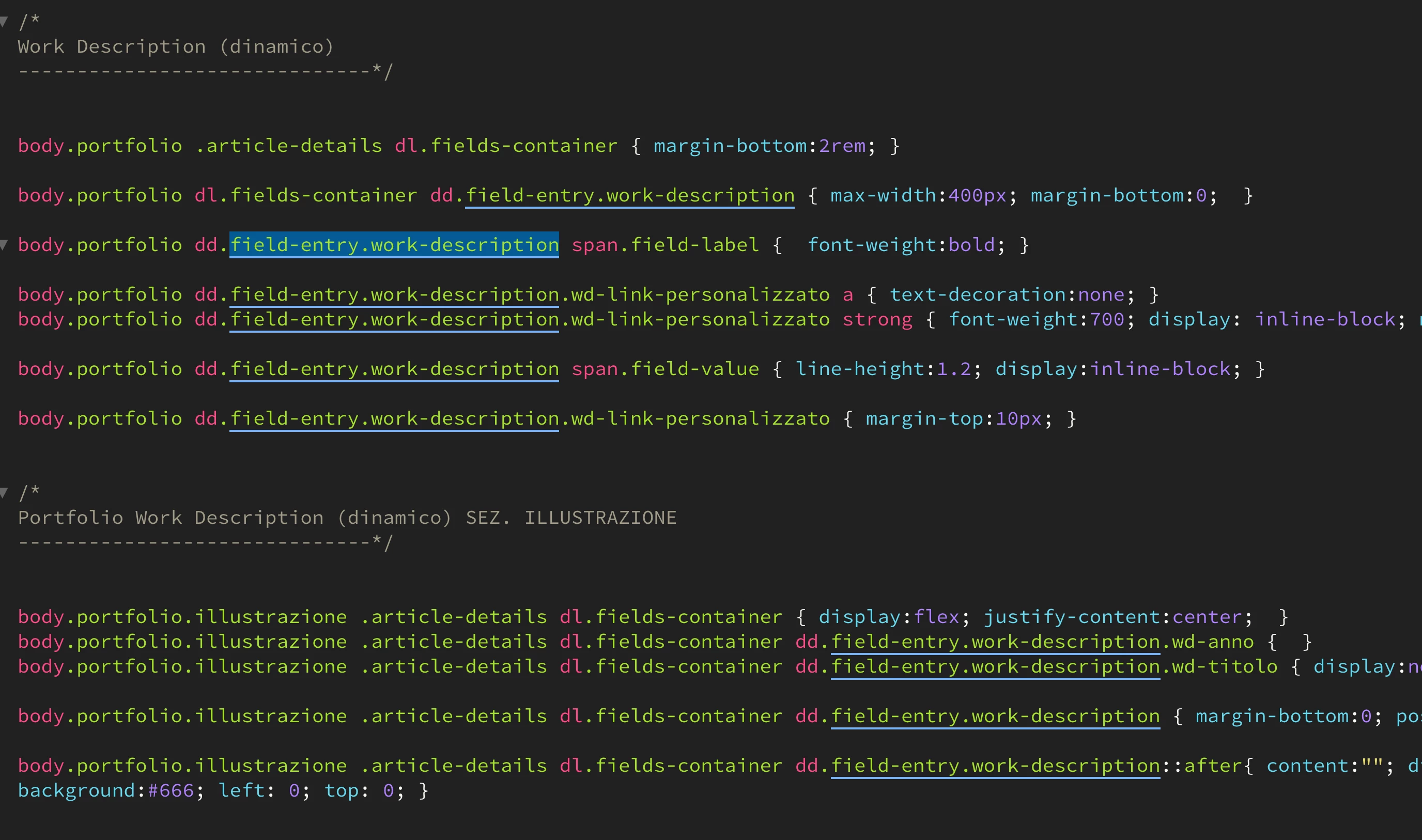Screen dimensions: 1422x840
Task: Click span.field-label selector text
Action: (664, 244)
